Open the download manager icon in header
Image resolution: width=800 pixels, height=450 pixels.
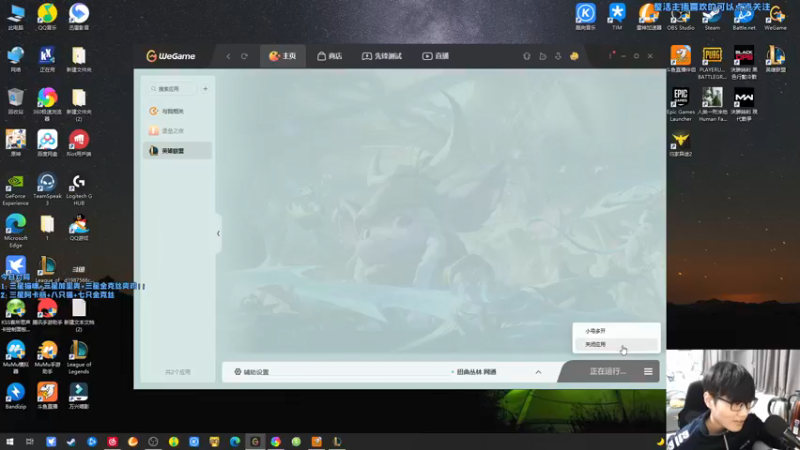pyautogui.click(x=558, y=56)
